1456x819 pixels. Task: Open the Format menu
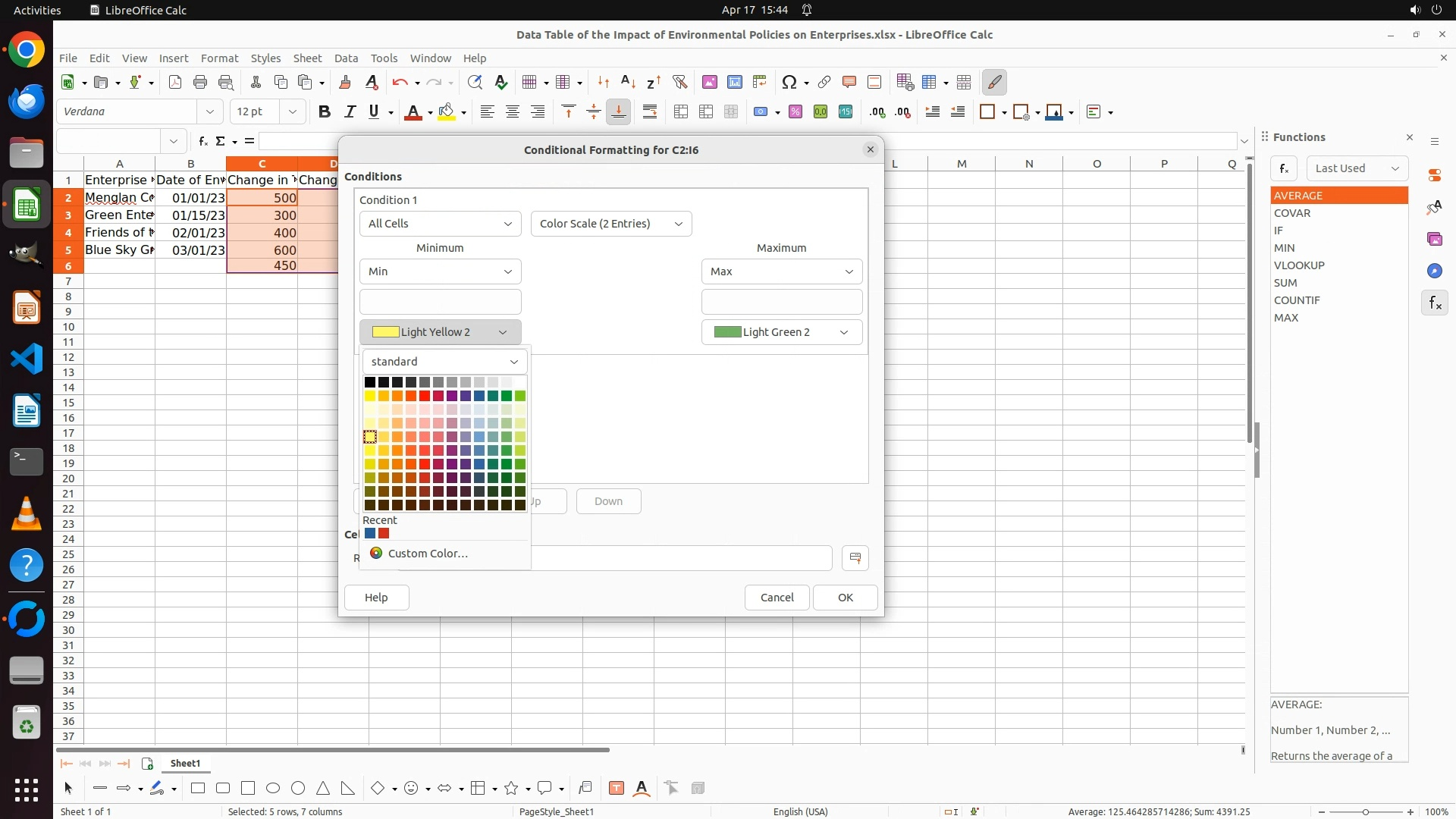[219, 58]
